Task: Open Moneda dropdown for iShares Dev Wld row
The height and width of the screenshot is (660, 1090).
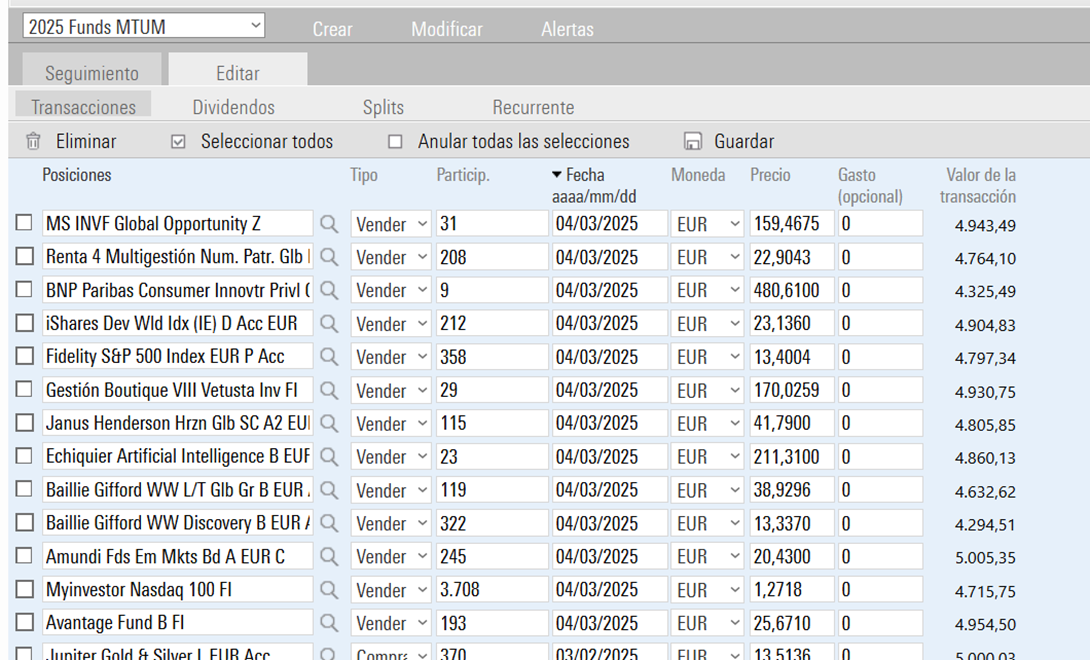Action: pos(707,324)
